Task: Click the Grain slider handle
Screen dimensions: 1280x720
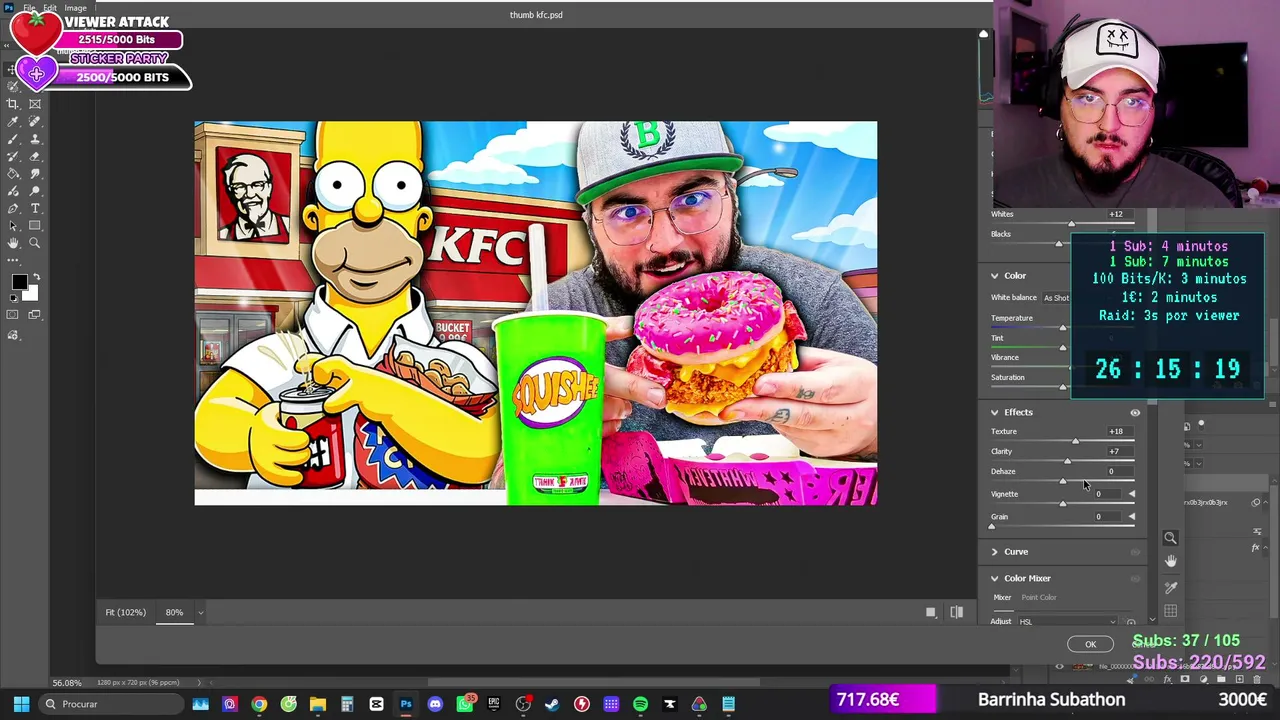Action: point(992,526)
